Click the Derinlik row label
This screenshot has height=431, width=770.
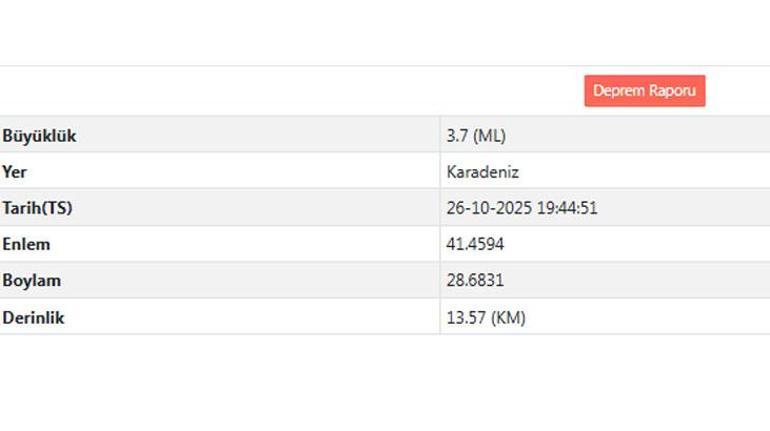pyautogui.click(x=33, y=318)
